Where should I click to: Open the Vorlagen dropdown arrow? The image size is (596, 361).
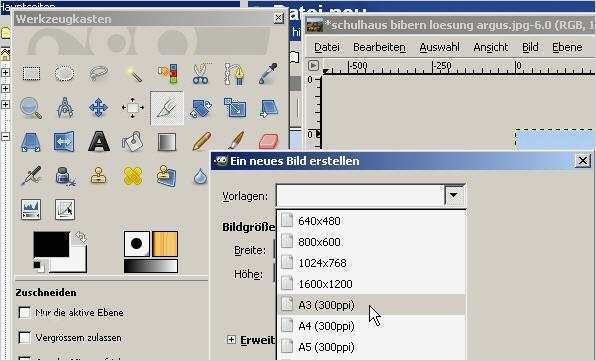tap(453, 196)
